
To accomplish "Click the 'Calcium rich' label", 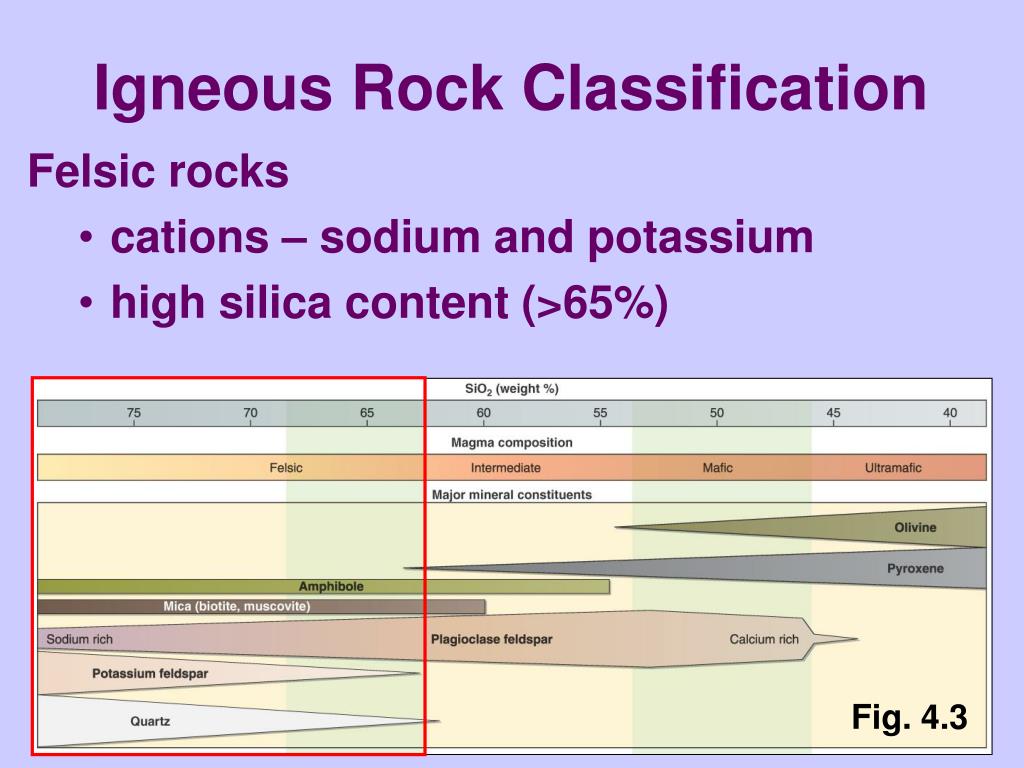I will tap(764, 639).
